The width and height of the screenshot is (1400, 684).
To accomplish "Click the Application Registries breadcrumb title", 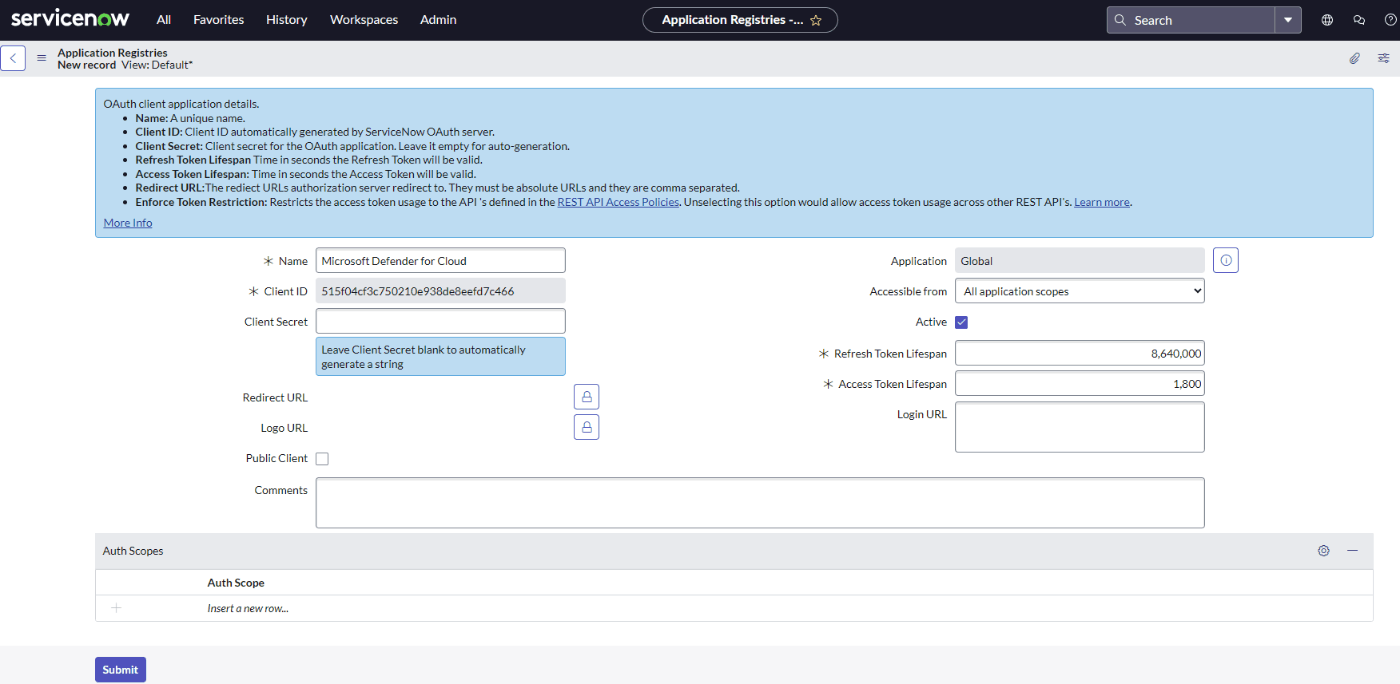I will pos(113,53).
